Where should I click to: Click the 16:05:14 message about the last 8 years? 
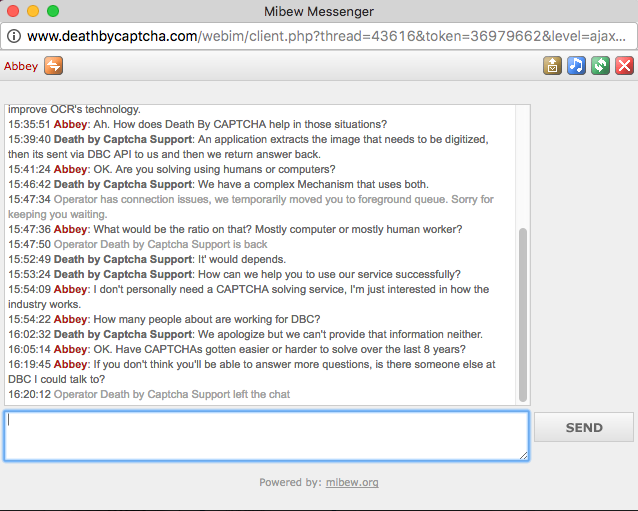click(x=237, y=349)
